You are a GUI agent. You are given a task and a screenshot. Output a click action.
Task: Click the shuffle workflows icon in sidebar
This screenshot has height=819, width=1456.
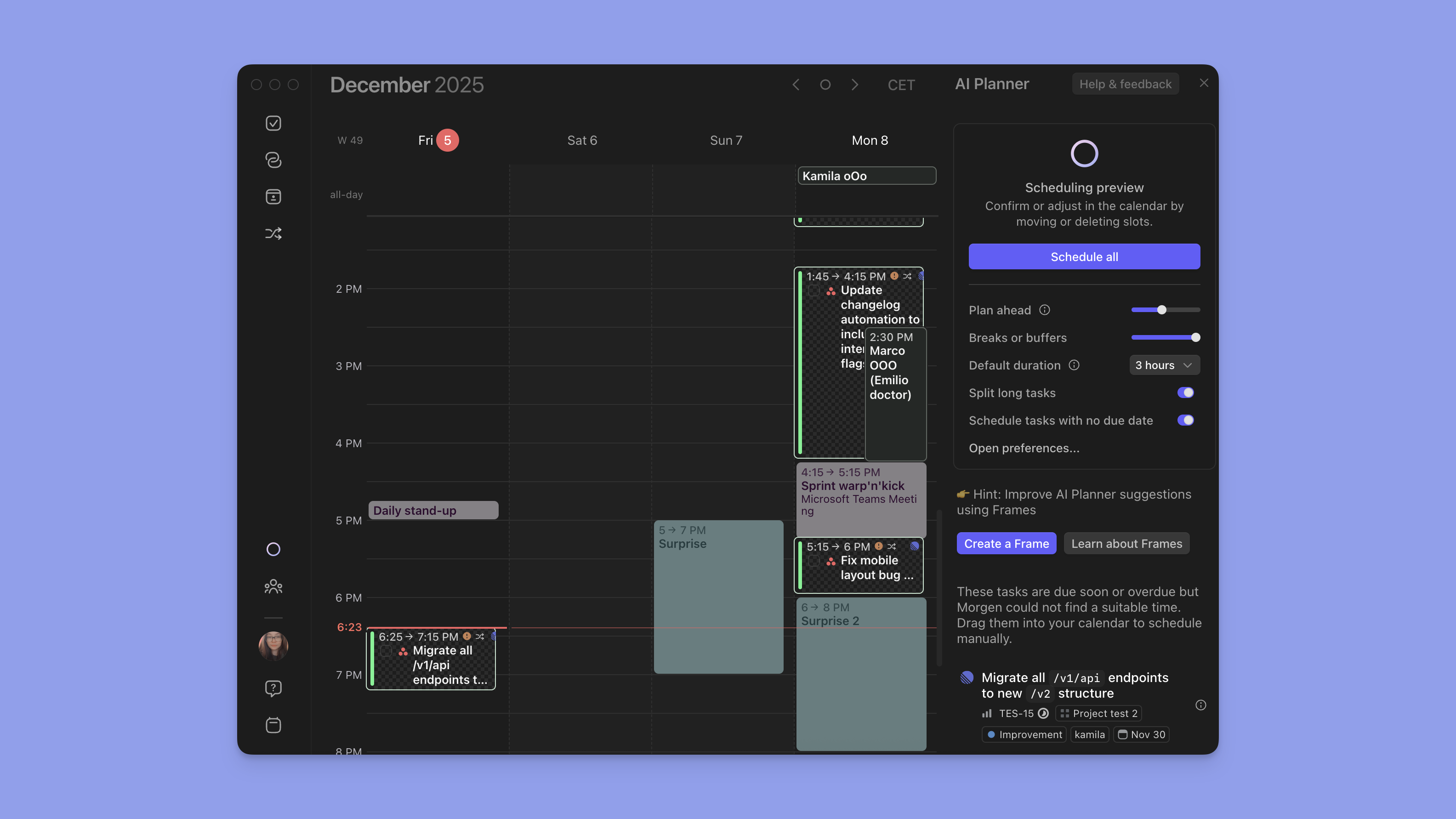[x=273, y=233]
